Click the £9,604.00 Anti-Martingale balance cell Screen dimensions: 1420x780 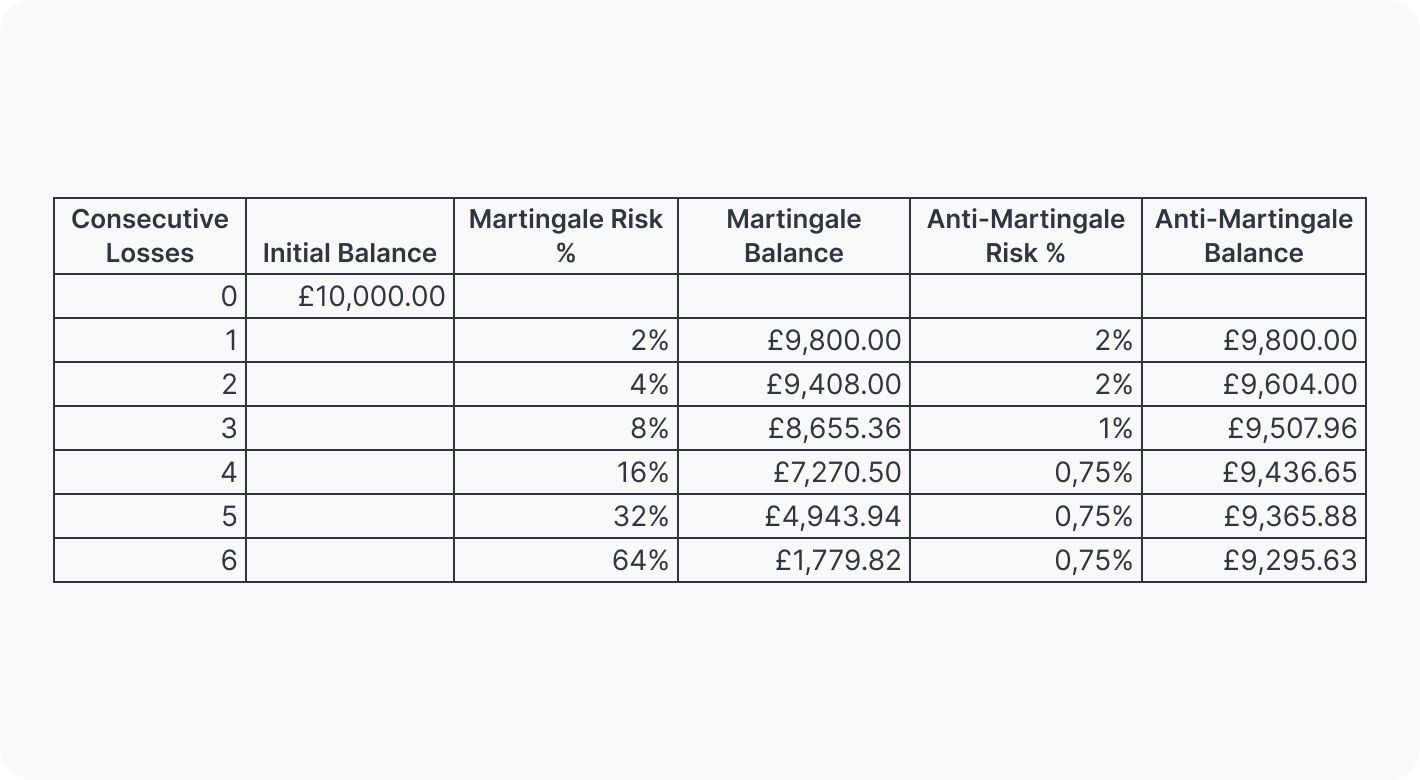tap(1289, 385)
